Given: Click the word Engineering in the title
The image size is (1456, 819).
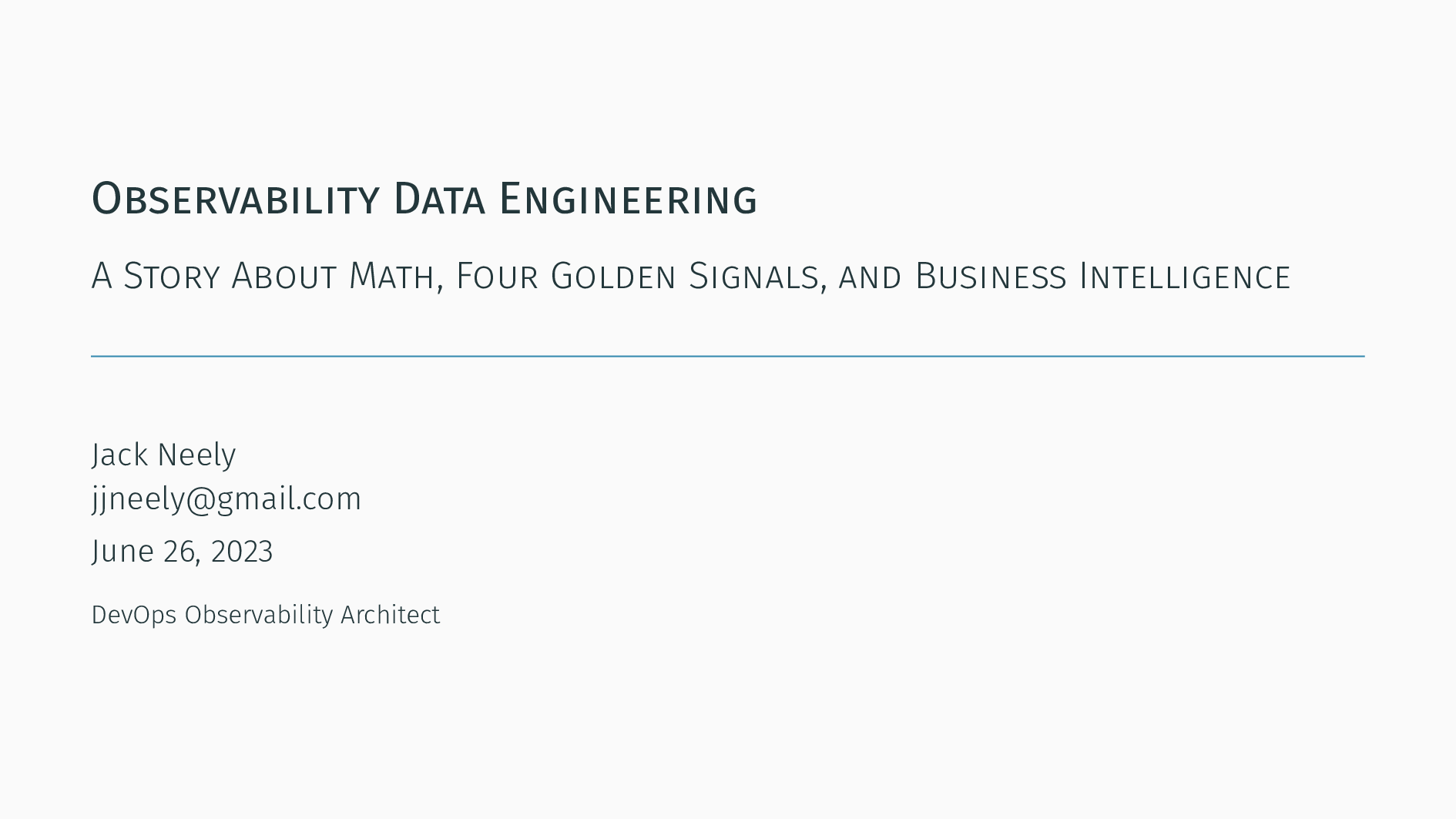Looking at the screenshot, I should [x=629, y=199].
